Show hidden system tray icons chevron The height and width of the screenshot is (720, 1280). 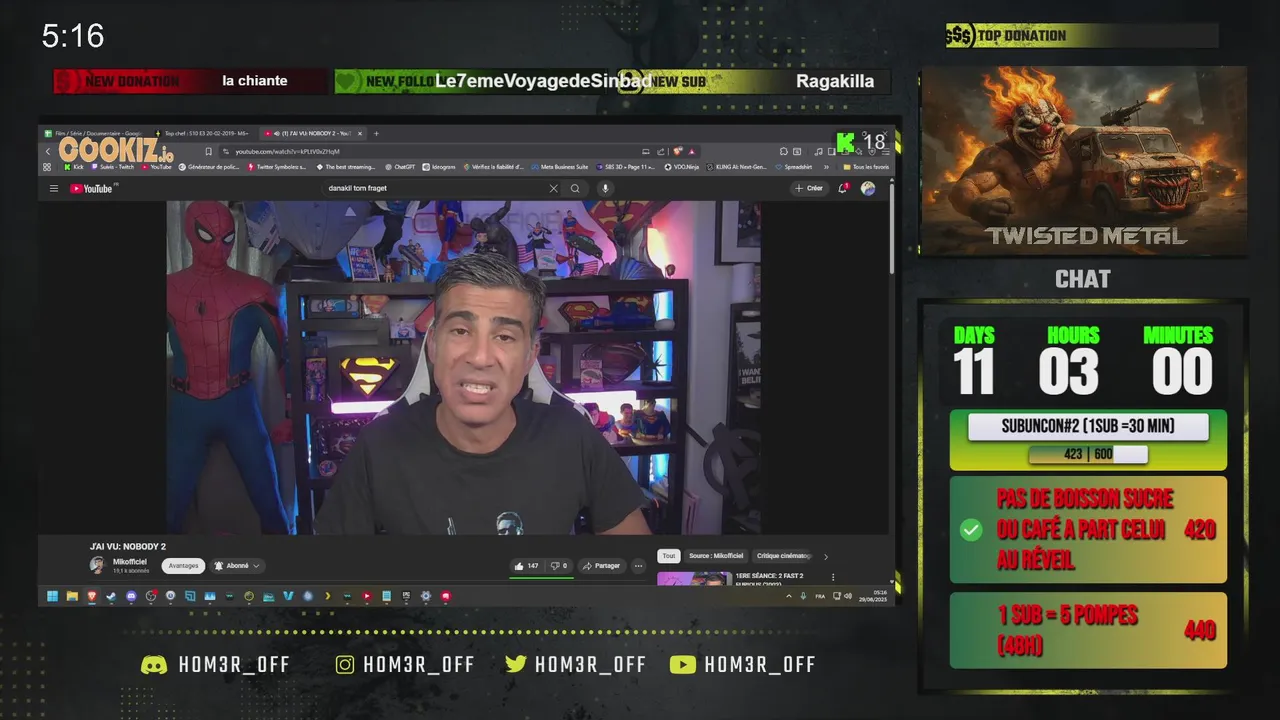click(x=789, y=596)
